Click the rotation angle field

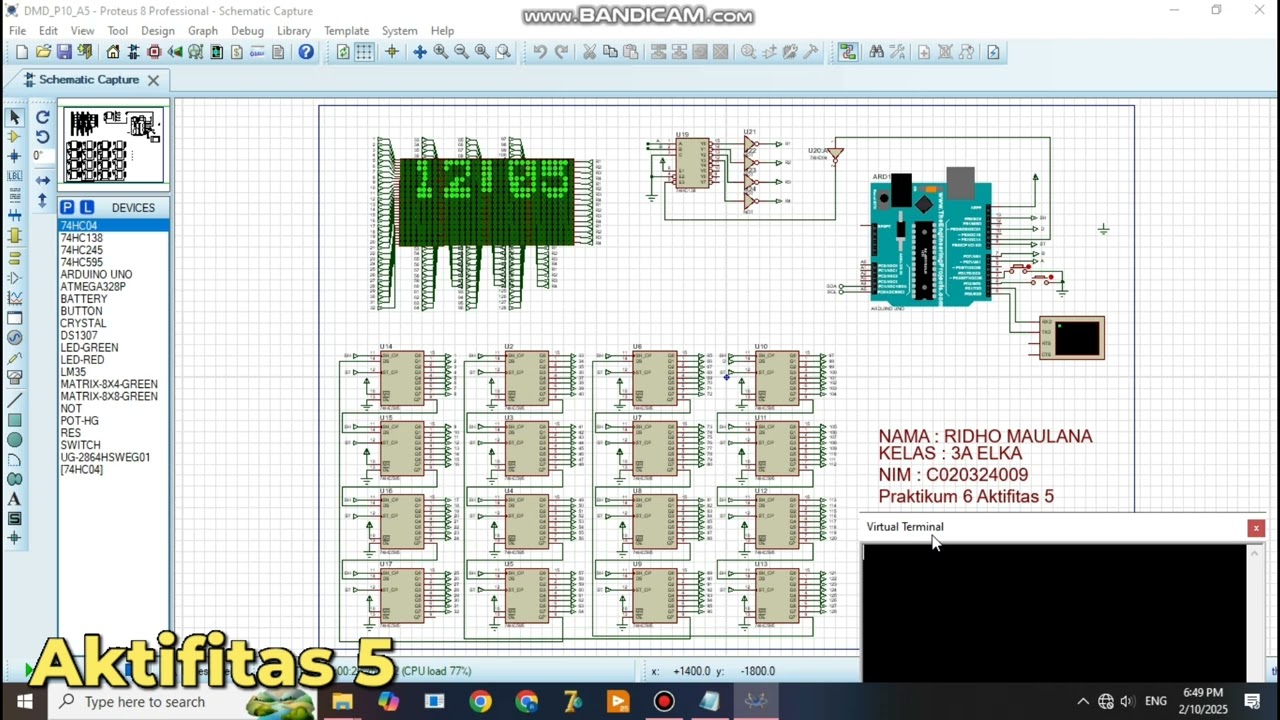click(x=41, y=156)
